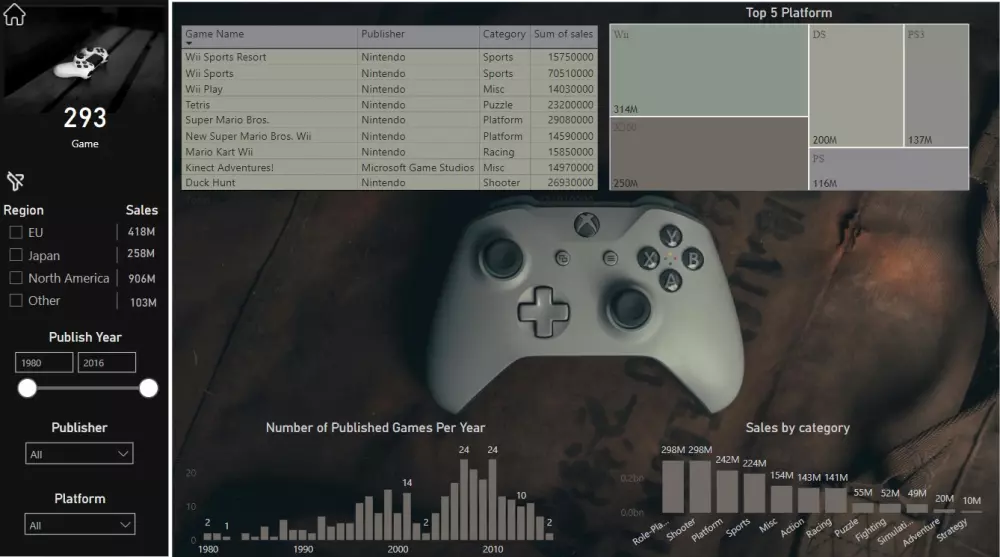
Task: Select the Mario Kart Wii row
Action: pos(390,152)
